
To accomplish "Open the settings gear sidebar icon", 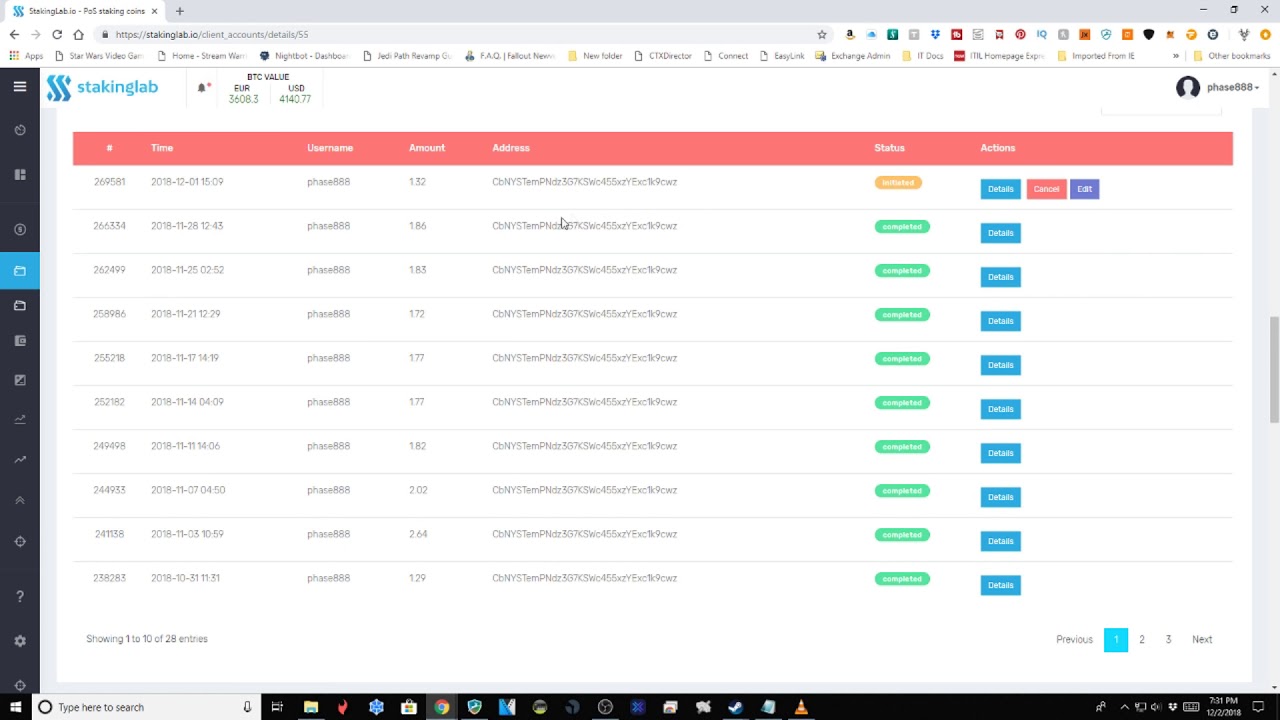I will click(x=20, y=641).
